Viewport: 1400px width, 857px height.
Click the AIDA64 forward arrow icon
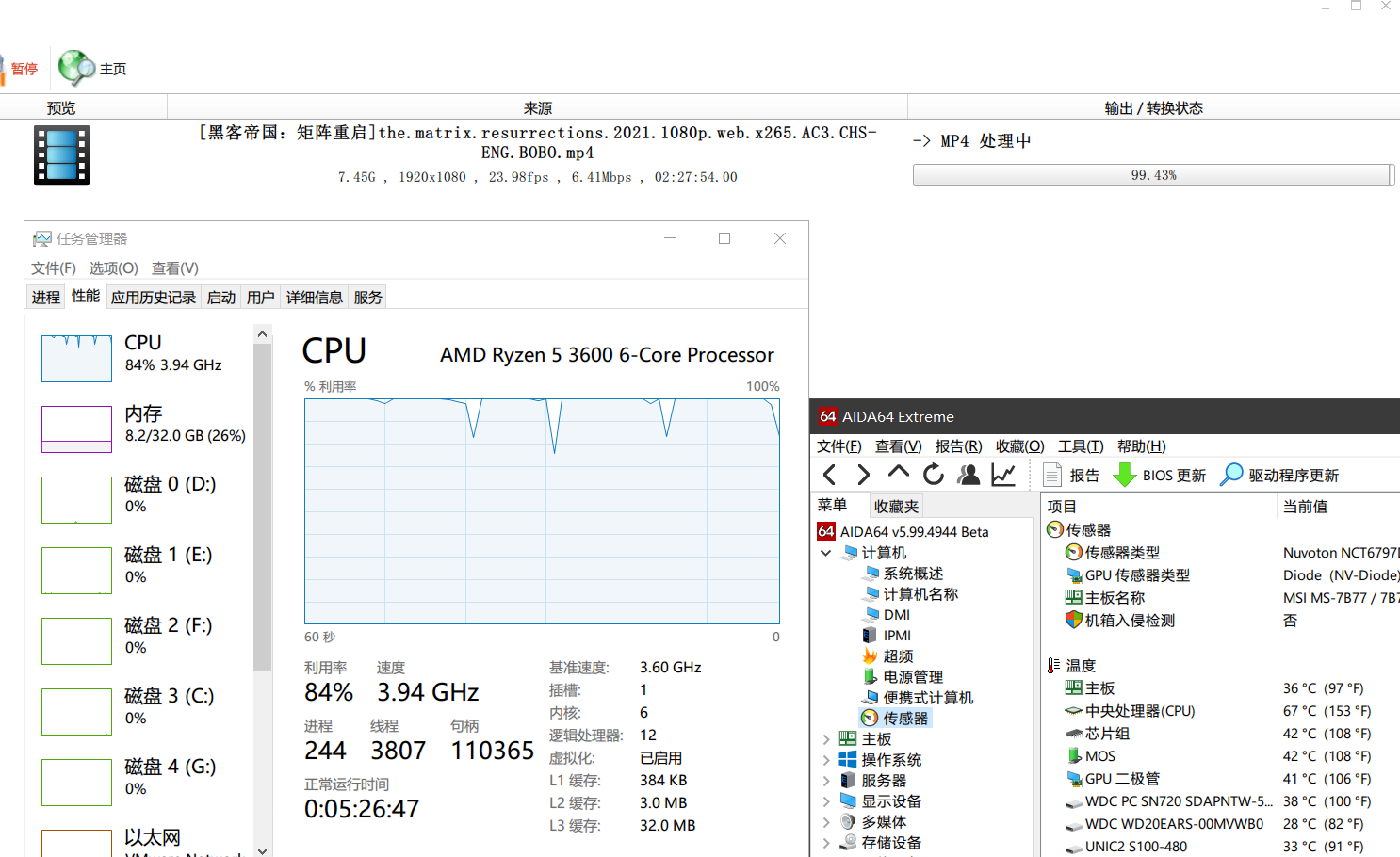[863, 475]
